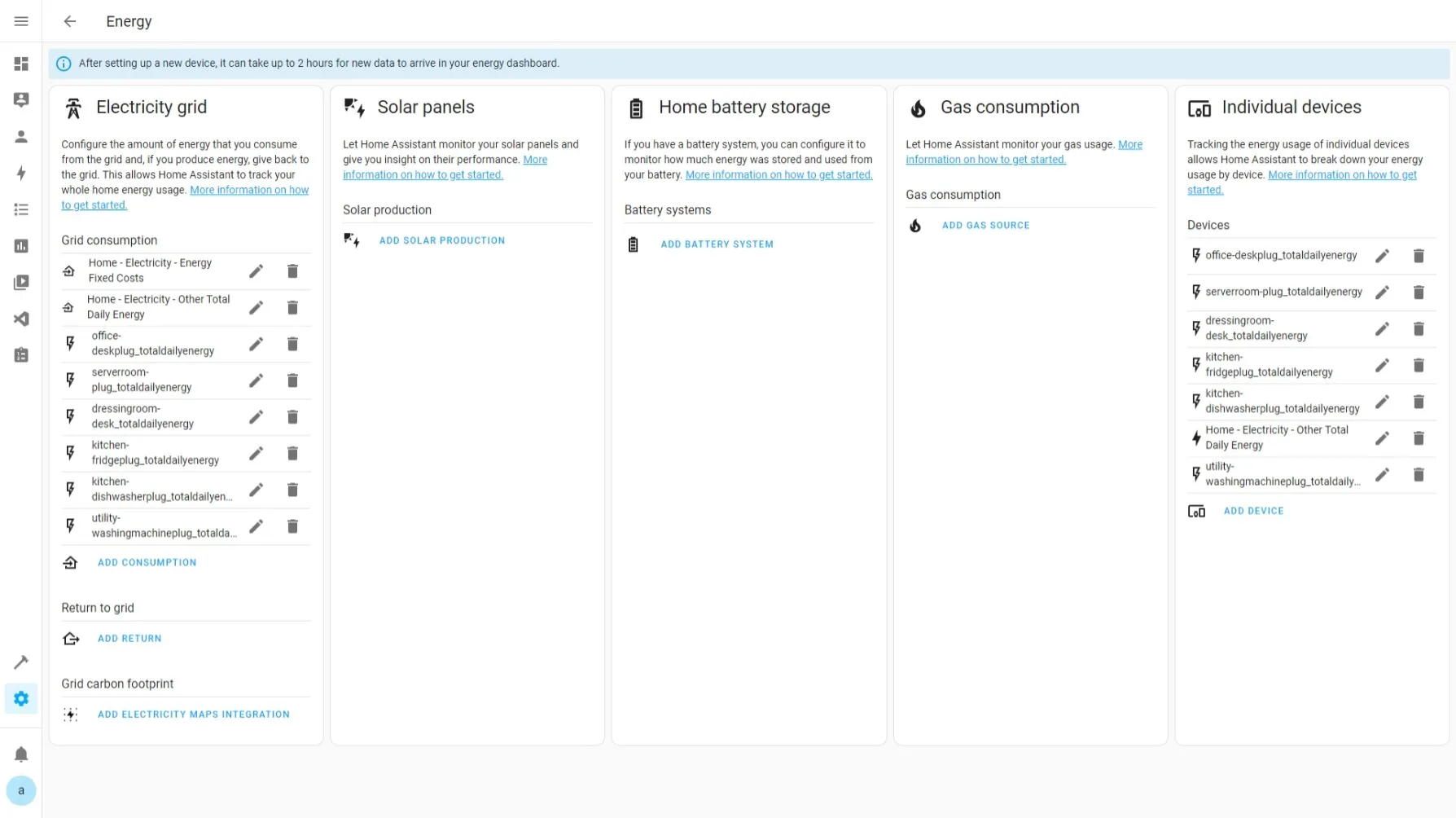
Task: Open user profile avatar 'a'
Action: (21, 790)
